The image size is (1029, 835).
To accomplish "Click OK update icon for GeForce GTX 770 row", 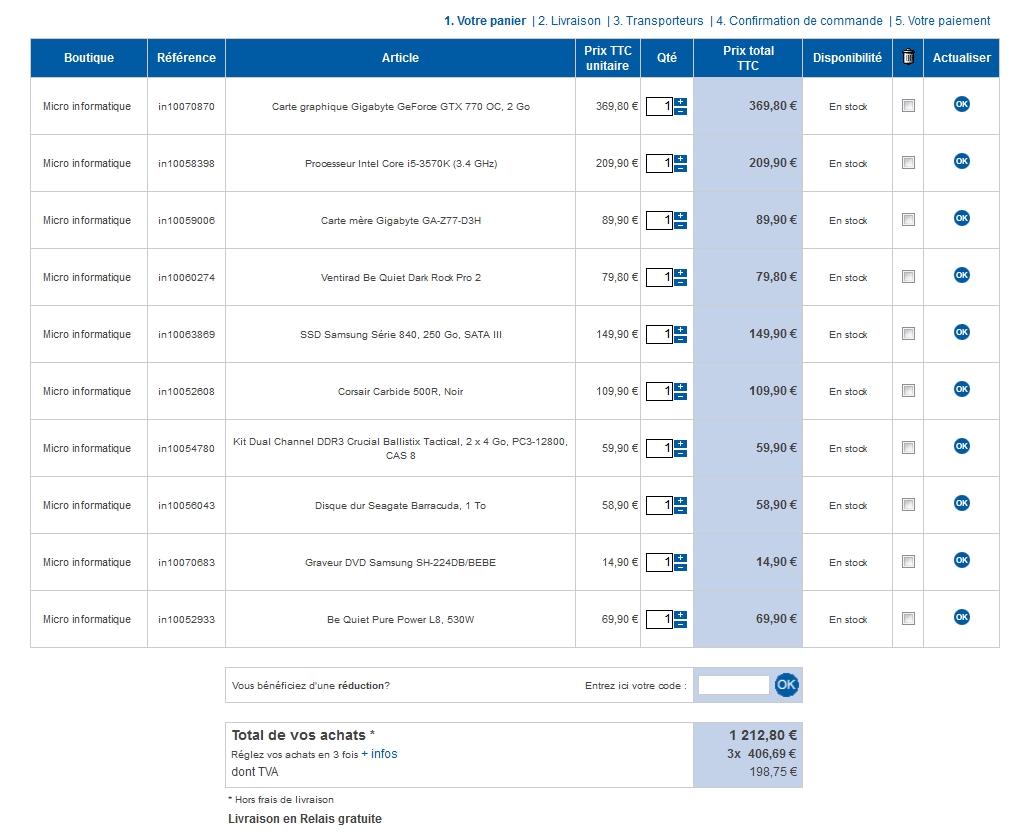I will coord(961,104).
